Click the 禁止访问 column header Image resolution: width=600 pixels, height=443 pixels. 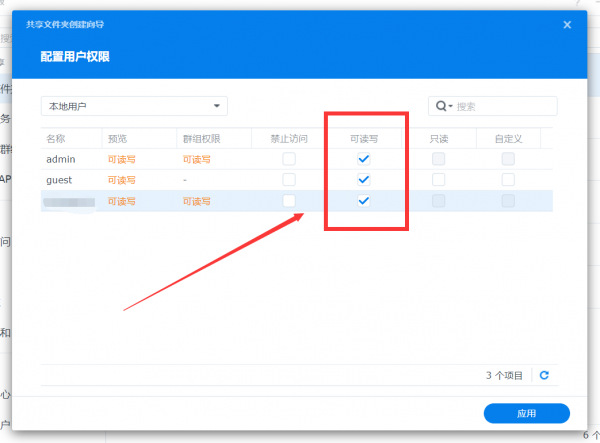point(289,138)
